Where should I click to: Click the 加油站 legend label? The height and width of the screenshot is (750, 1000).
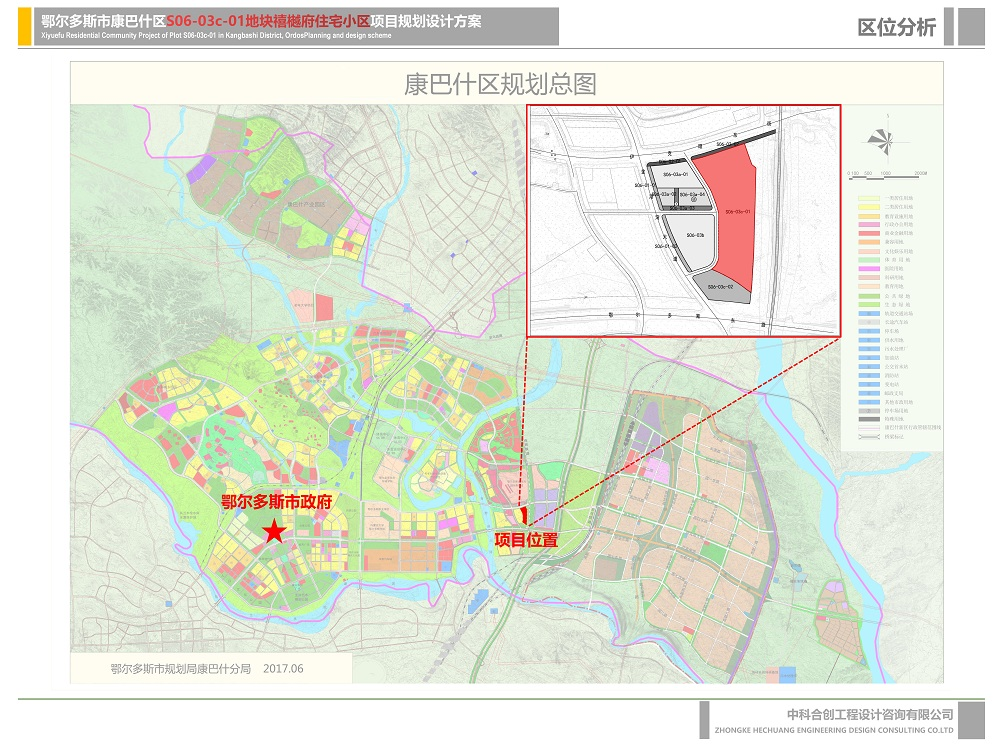click(x=892, y=358)
